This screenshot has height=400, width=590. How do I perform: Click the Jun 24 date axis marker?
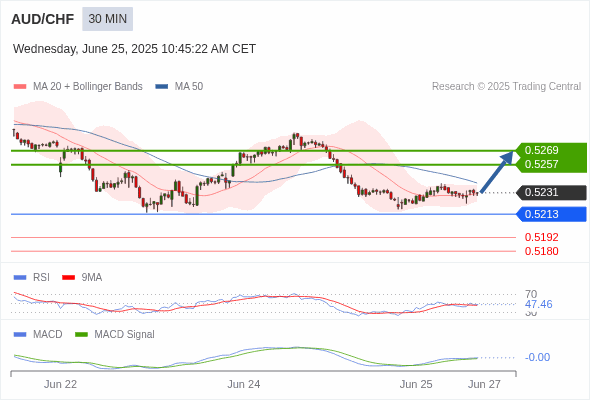tap(244, 384)
